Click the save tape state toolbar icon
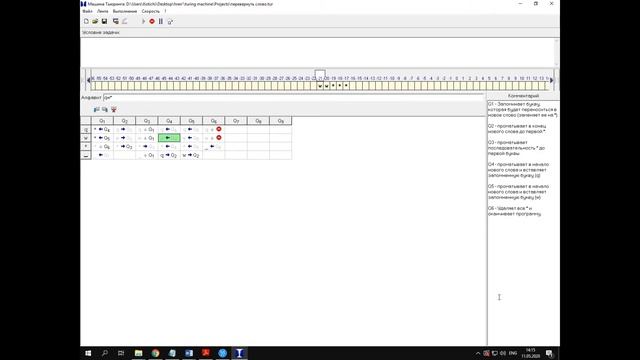 (x=116, y=21)
